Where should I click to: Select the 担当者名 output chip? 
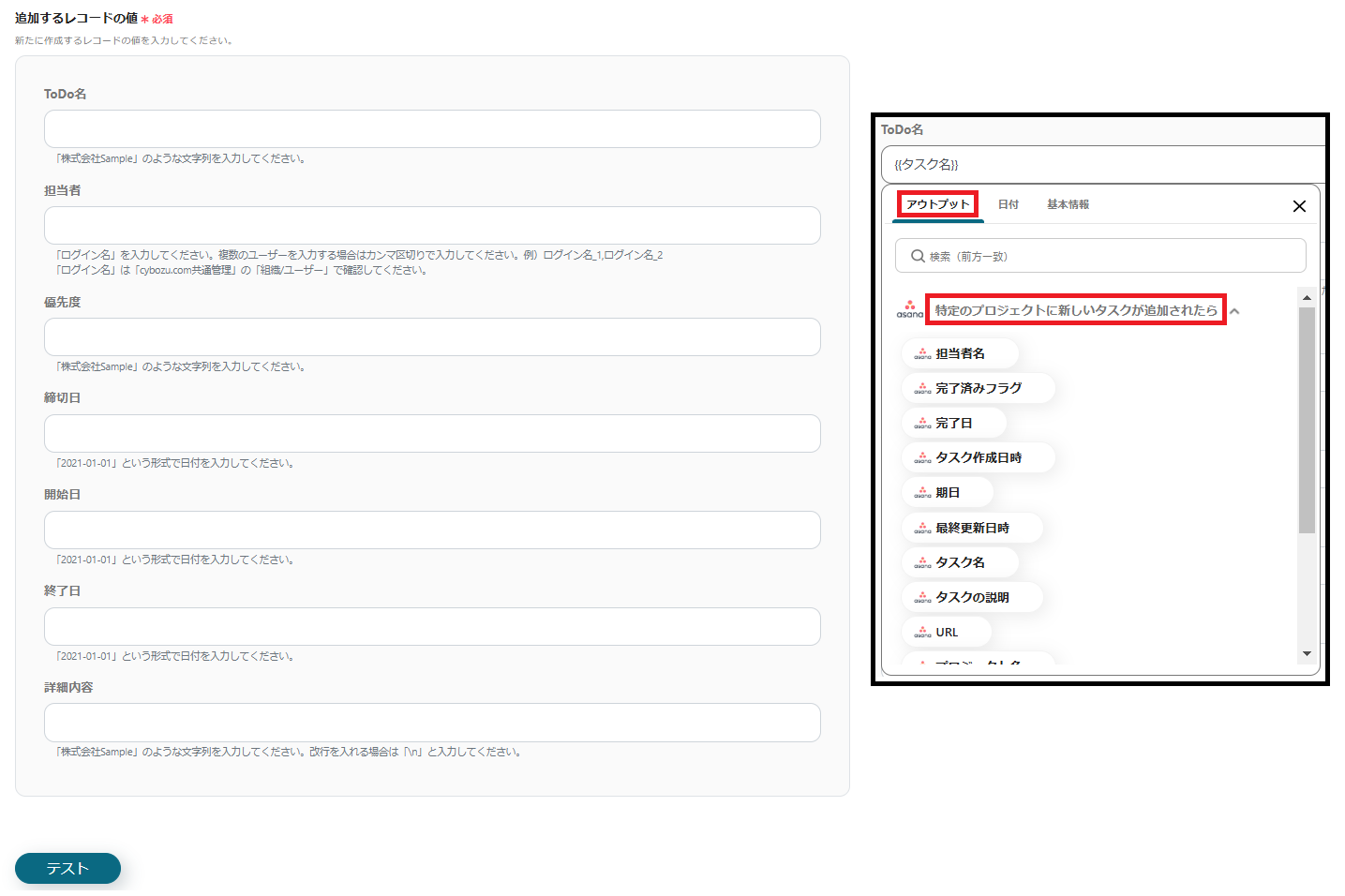tap(960, 353)
